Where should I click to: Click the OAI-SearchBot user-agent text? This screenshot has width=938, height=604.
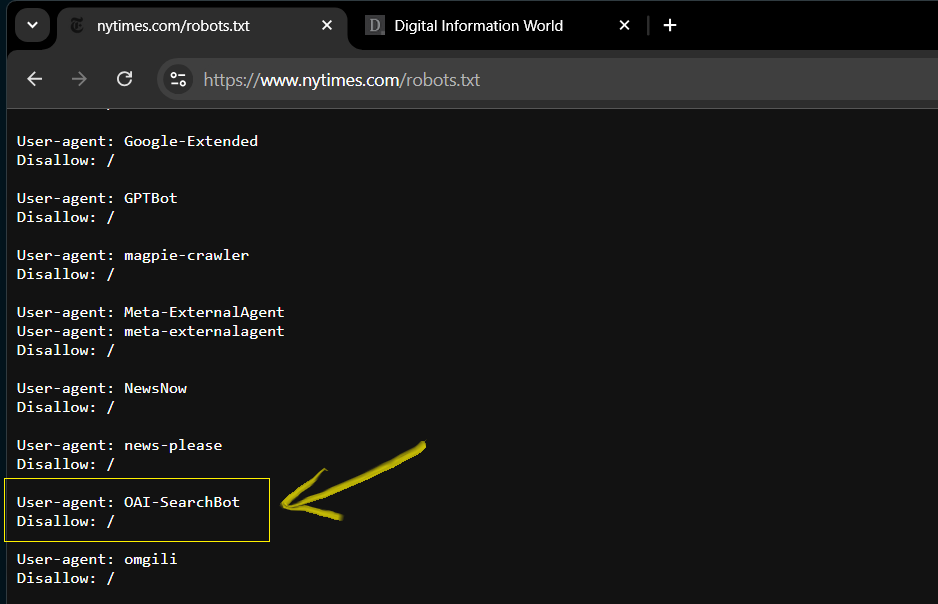[181, 502]
